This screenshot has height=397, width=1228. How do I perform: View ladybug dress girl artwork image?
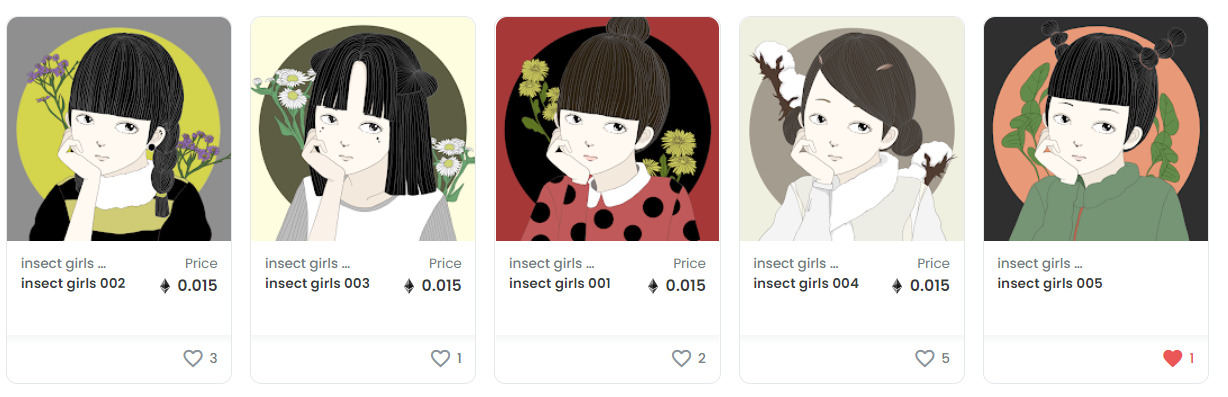[x=607, y=129]
